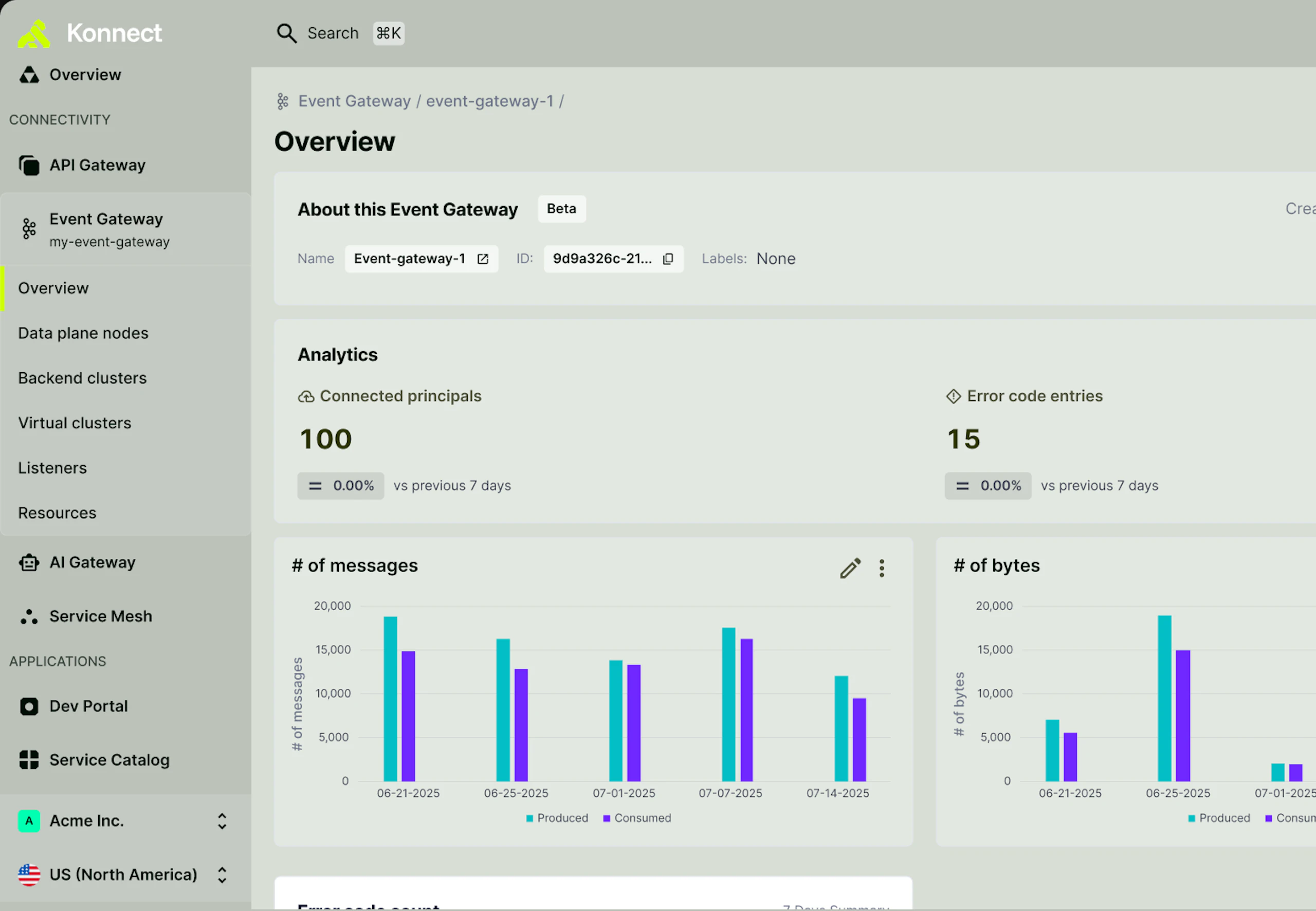Viewport: 1316px width, 911px height.
Task: Click the Dev Portal icon
Action: click(29, 707)
